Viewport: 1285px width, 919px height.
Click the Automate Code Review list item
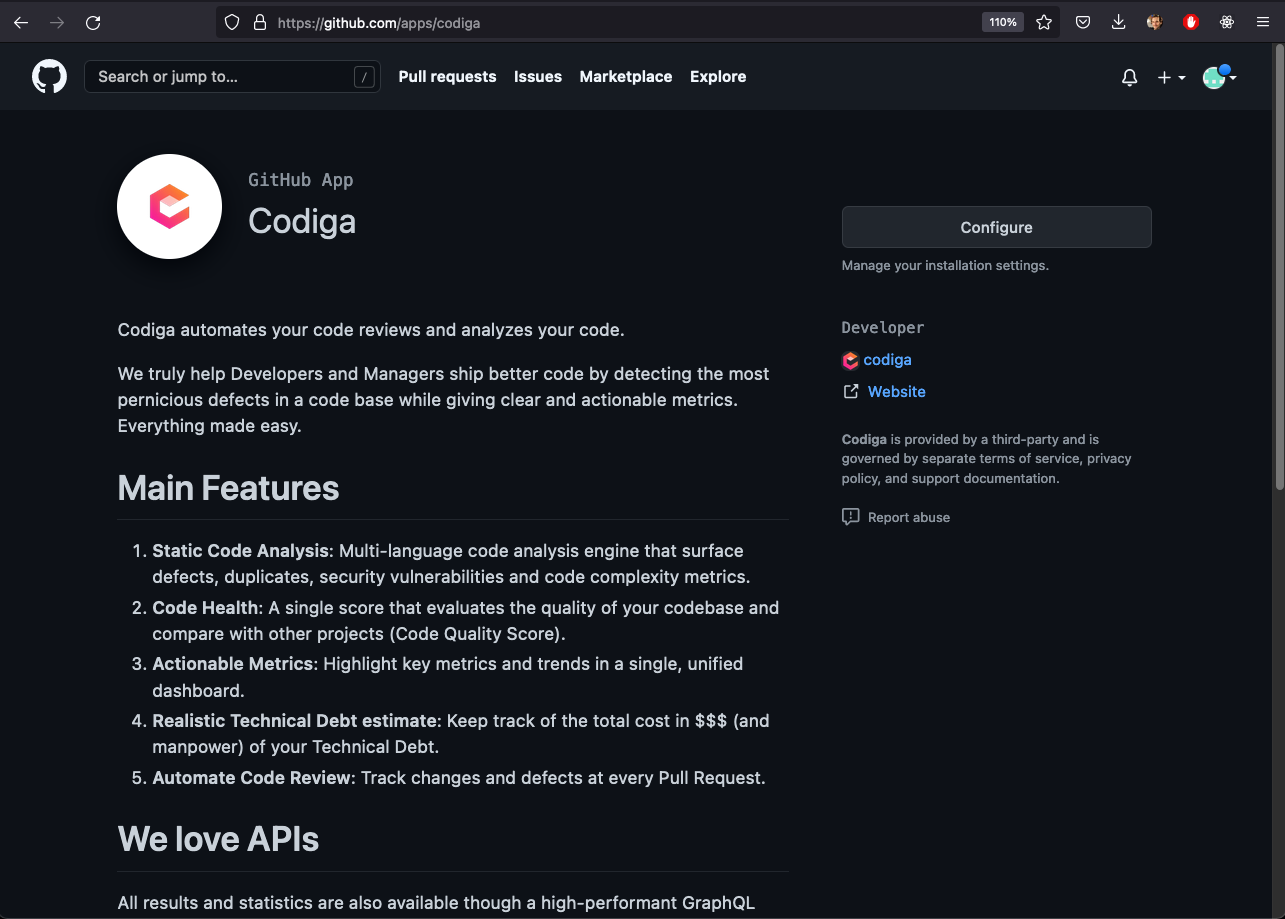tap(459, 778)
